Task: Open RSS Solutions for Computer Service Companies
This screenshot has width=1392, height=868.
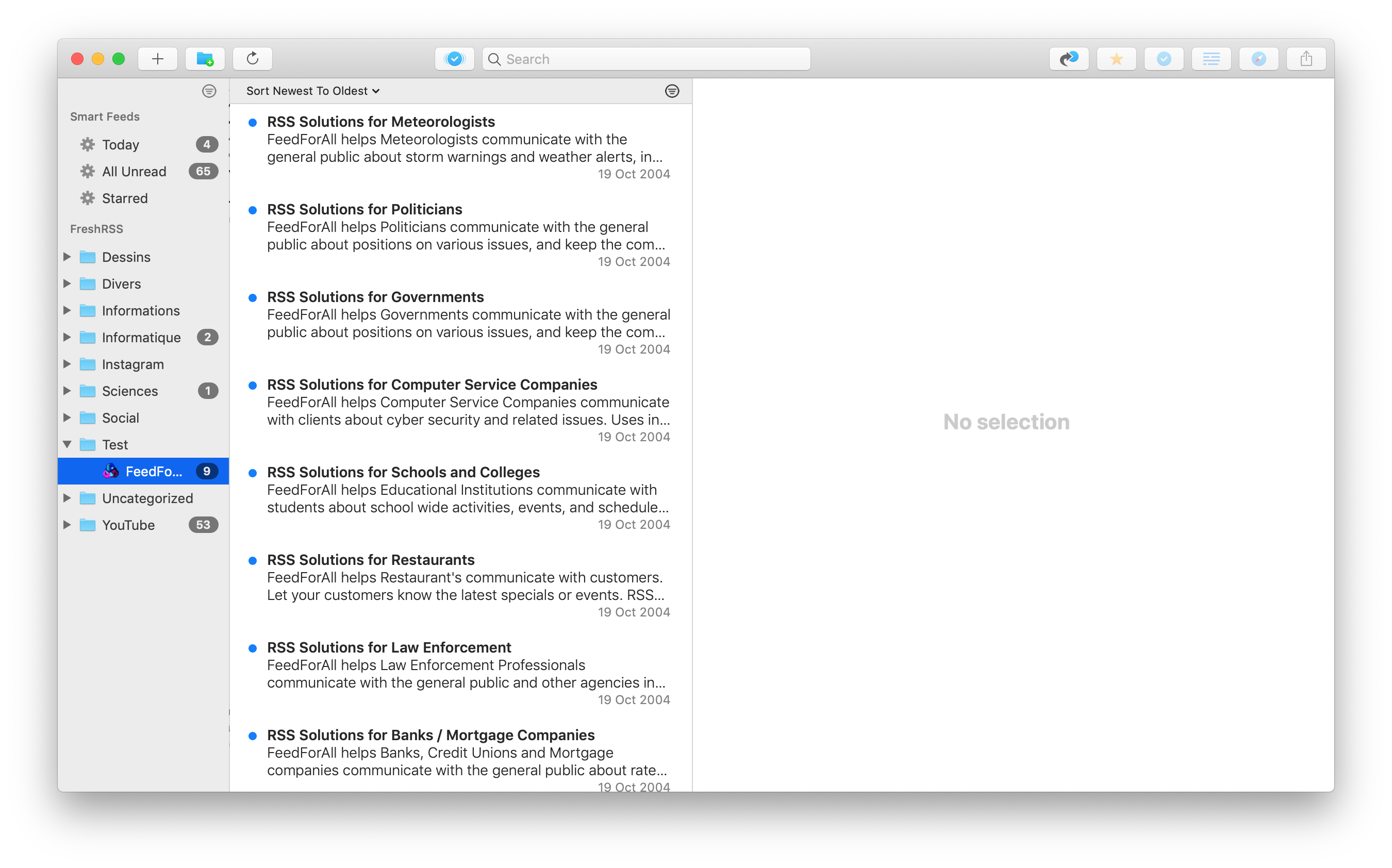Action: (x=461, y=410)
